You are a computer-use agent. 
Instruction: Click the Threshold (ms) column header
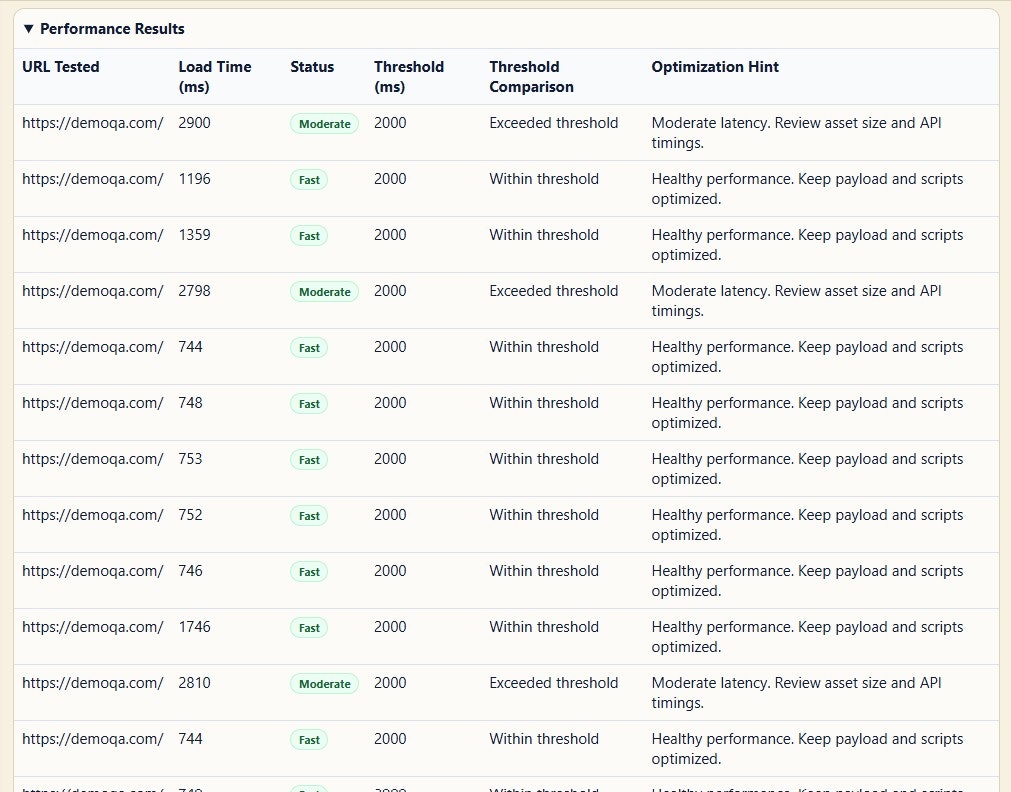[x=409, y=76]
